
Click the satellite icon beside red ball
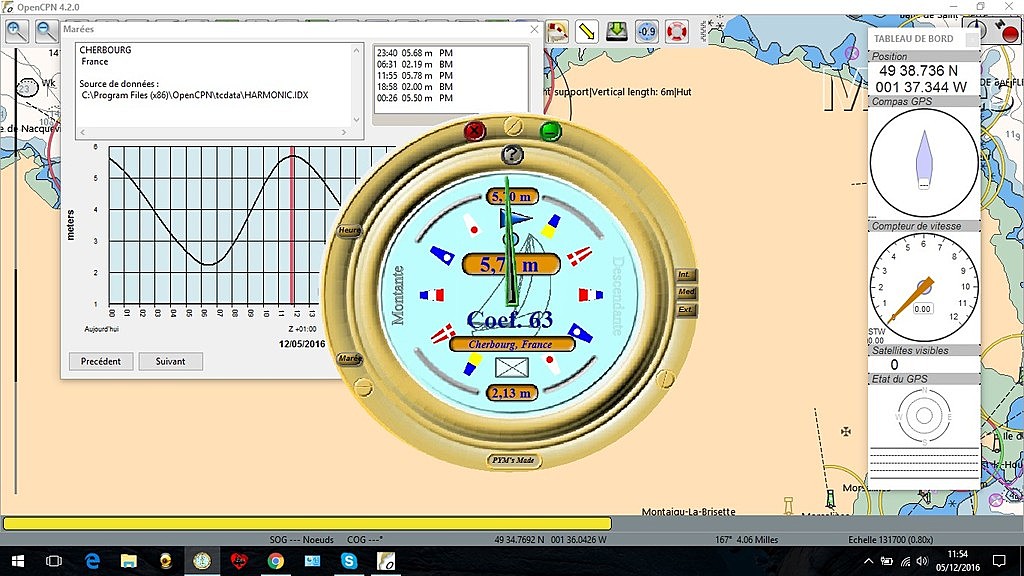point(1000,24)
